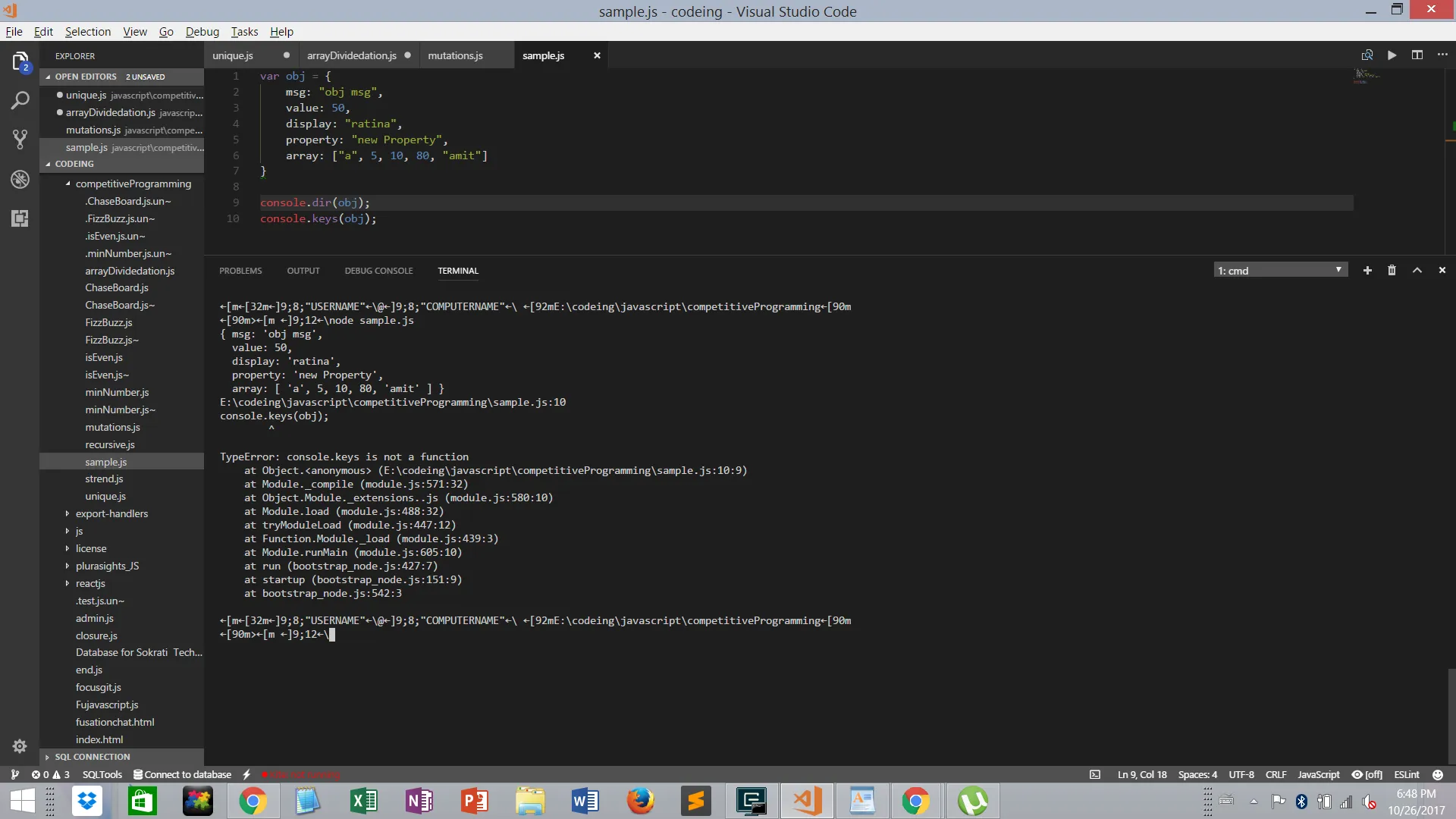
Task: Toggle the [off] eye status item
Action: pos(1367,774)
